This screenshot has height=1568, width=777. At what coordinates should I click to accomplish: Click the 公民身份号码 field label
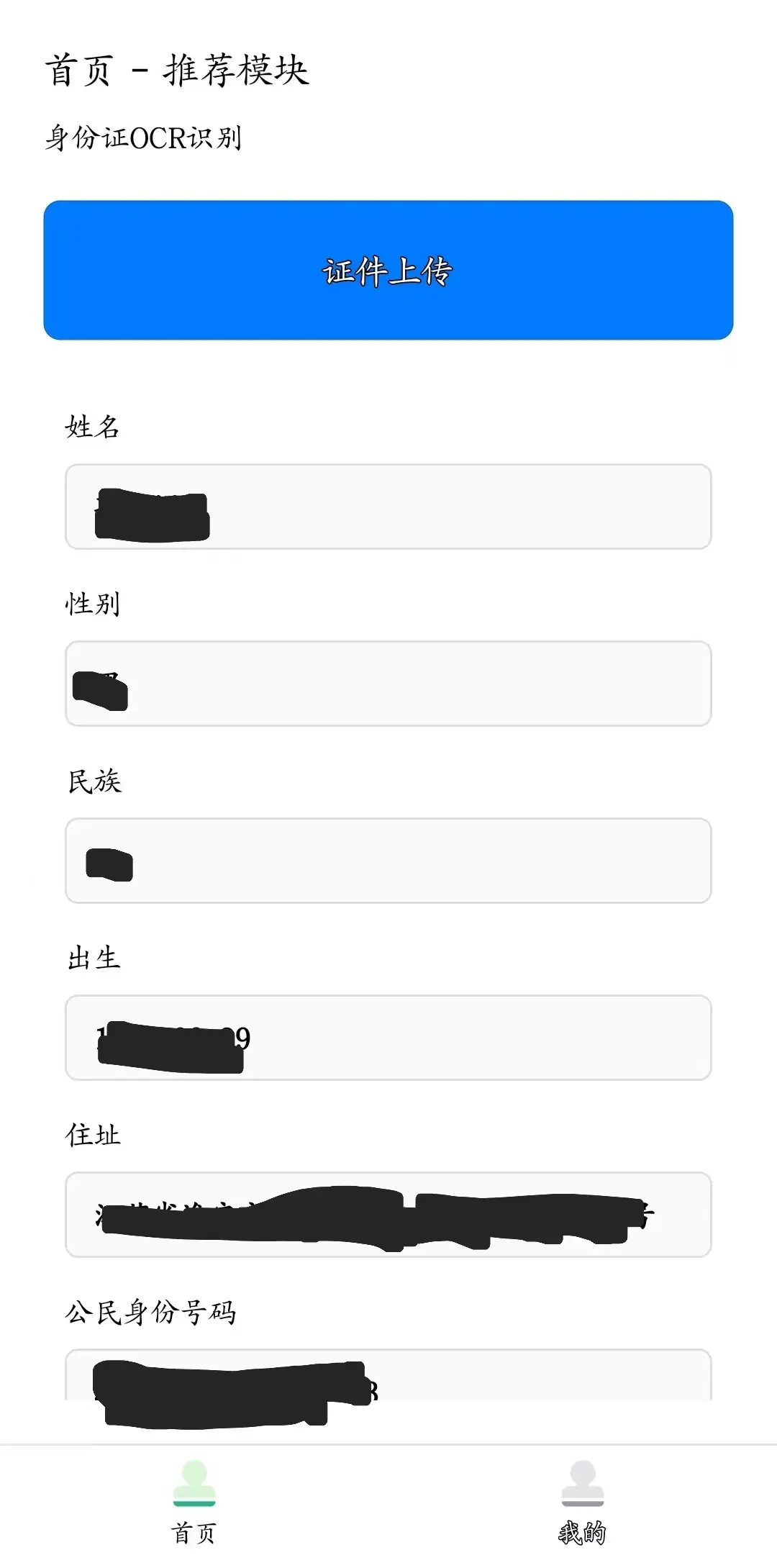pyautogui.click(x=150, y=1313)
